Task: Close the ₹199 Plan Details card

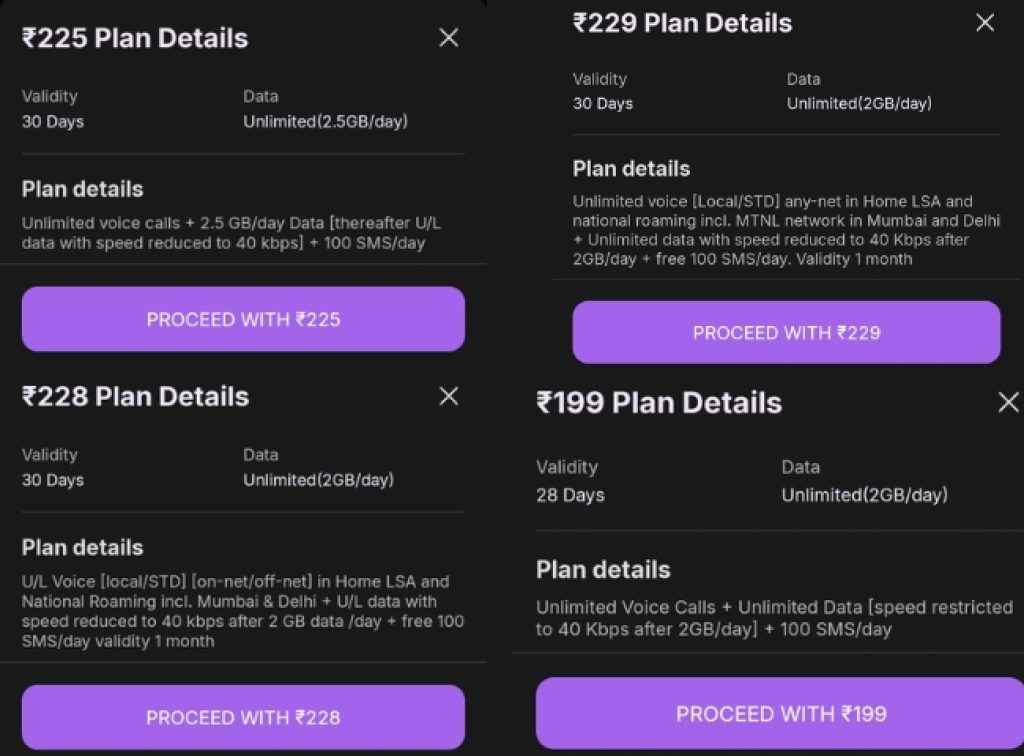Action: pos(1008,403)
